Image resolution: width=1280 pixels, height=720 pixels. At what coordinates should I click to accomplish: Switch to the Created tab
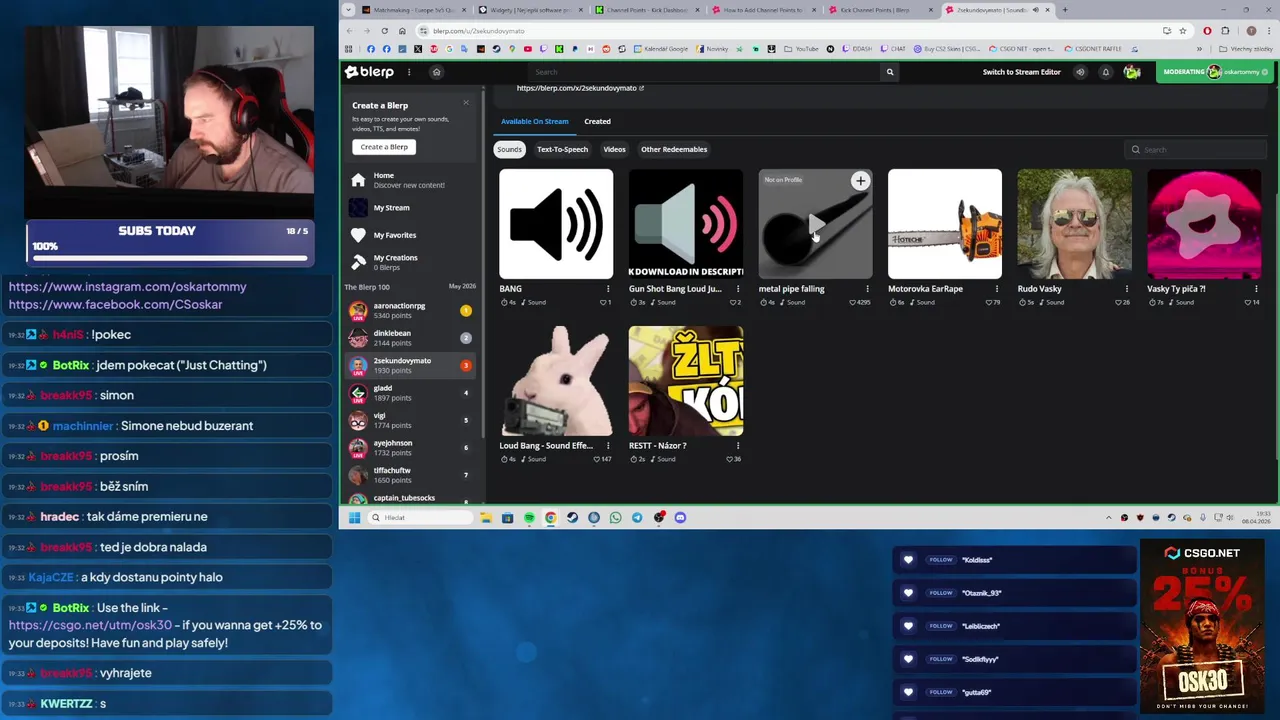(x=597, y=121)
